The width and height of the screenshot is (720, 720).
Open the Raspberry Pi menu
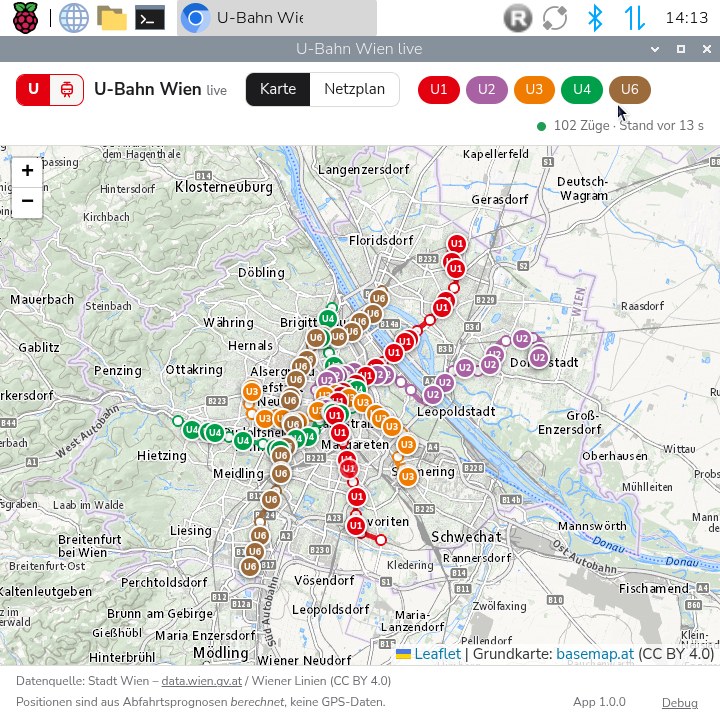pyautogui.click(x=25, y=17)
